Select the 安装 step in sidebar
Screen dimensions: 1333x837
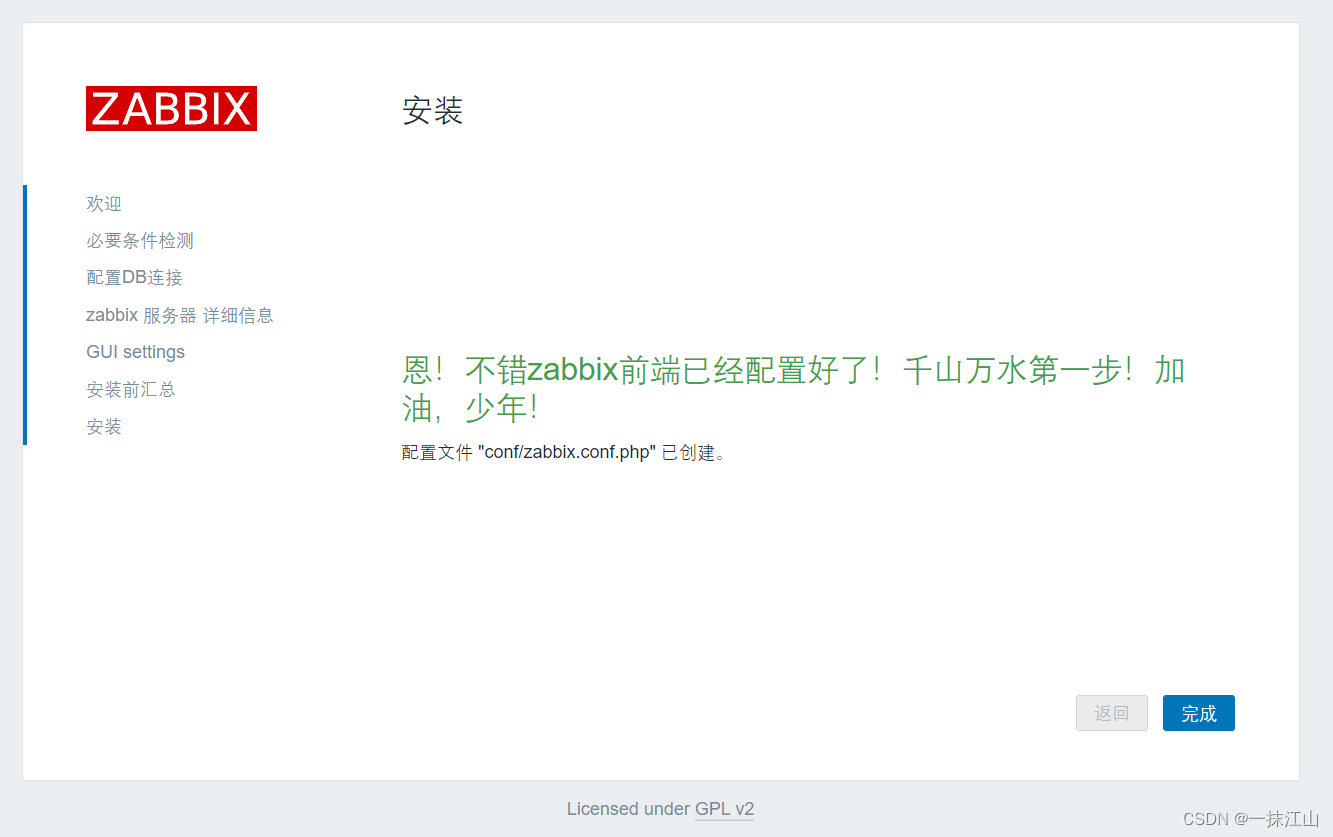click(104, 426)
